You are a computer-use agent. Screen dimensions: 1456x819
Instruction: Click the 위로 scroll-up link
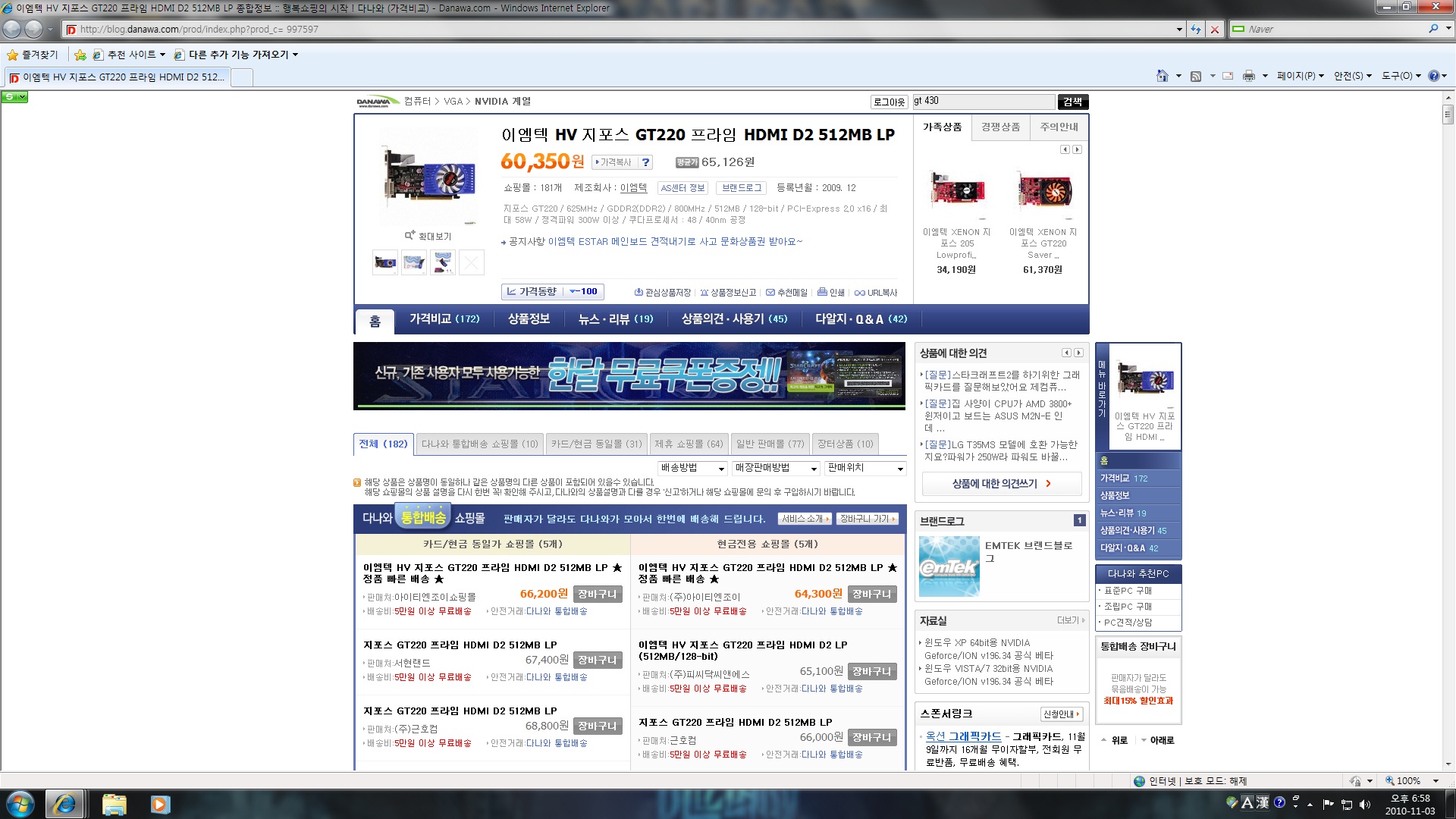[x=1113, y=740]
